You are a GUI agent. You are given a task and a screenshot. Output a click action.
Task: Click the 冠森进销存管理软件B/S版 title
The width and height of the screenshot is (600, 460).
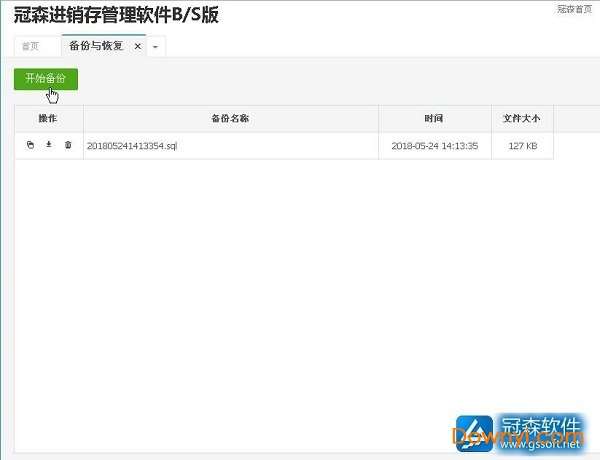pyautogui.click(x=116, y=15)
